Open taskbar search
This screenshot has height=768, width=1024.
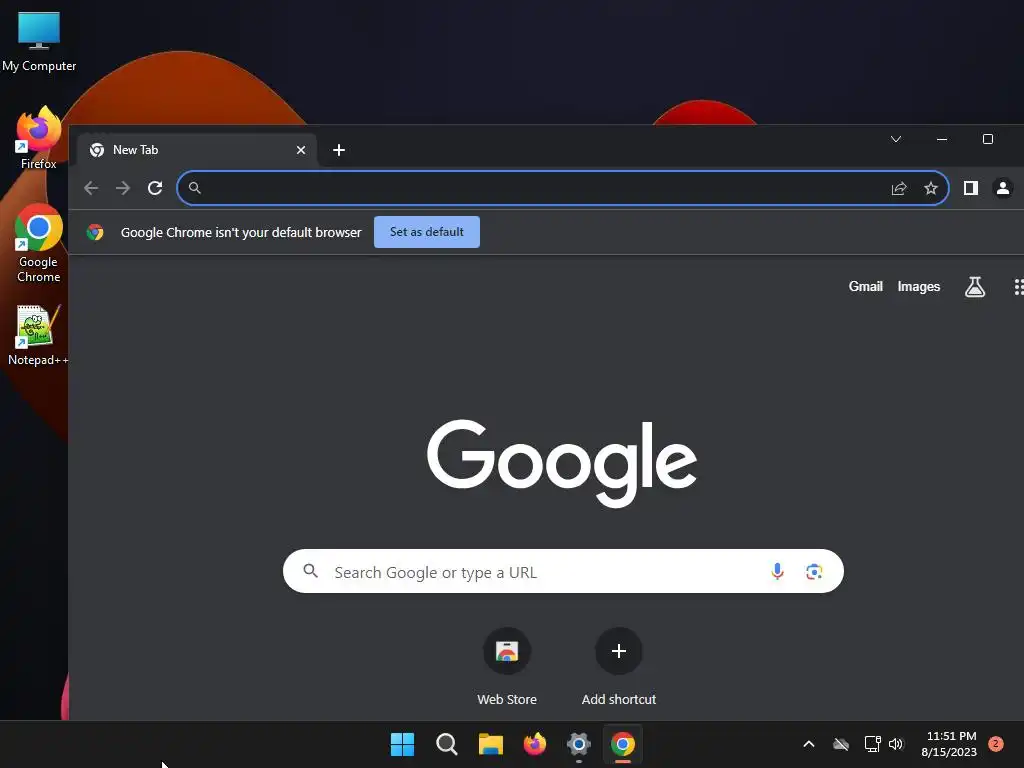point(447,744)
